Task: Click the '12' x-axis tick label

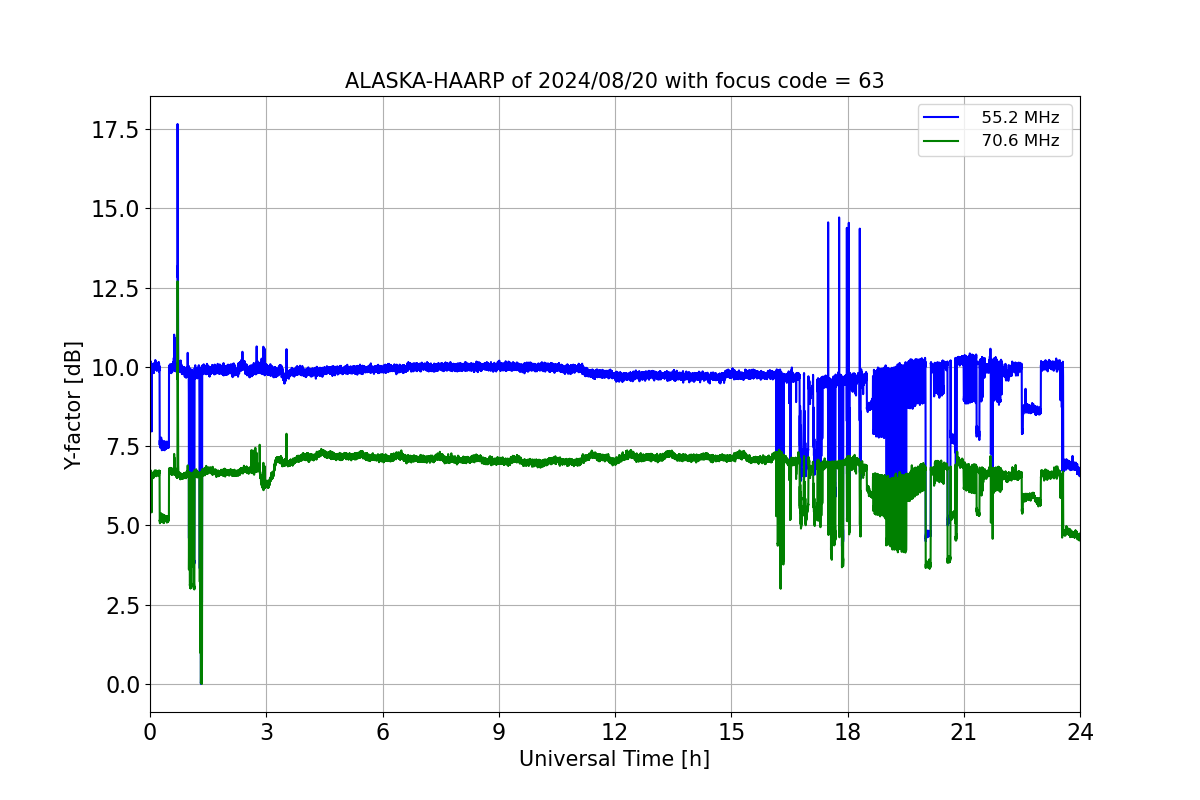Action: (x=615, y=732)
